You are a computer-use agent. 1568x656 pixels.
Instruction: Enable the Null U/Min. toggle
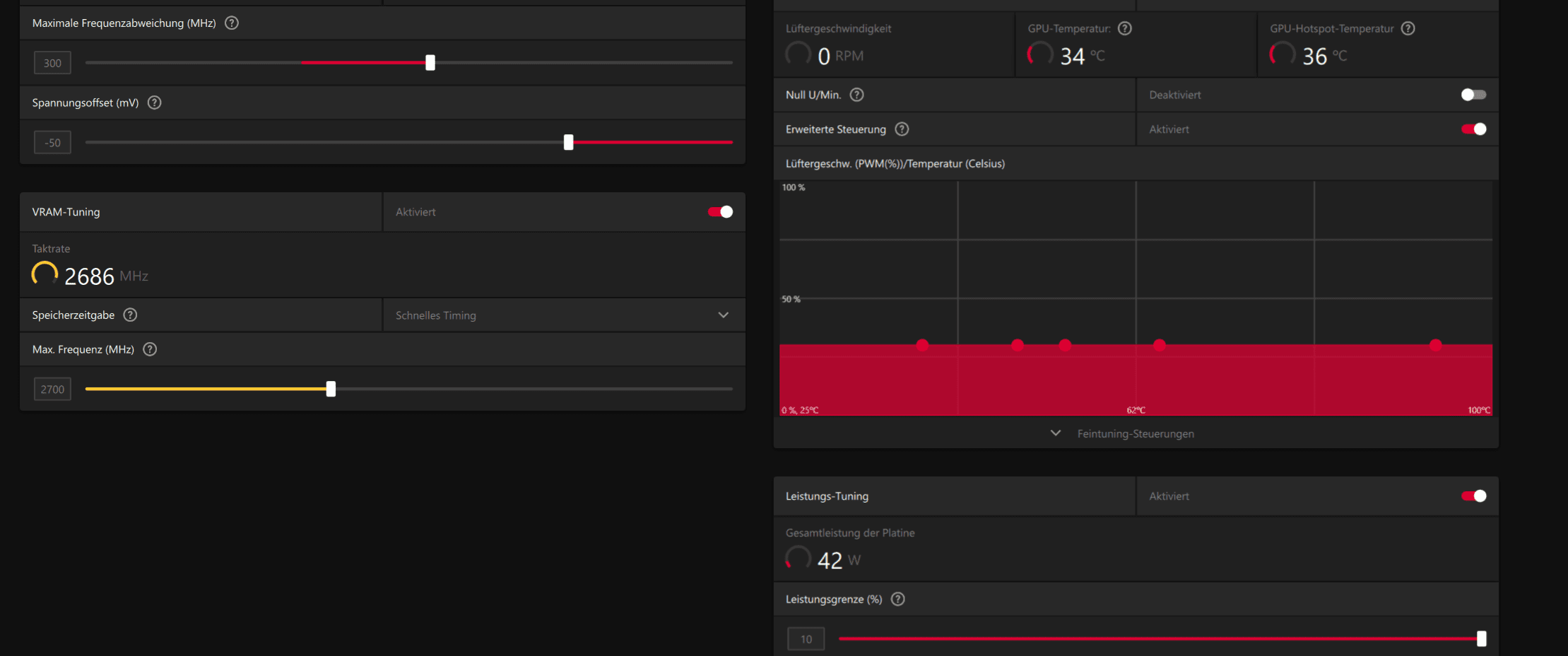(1473, 95)
